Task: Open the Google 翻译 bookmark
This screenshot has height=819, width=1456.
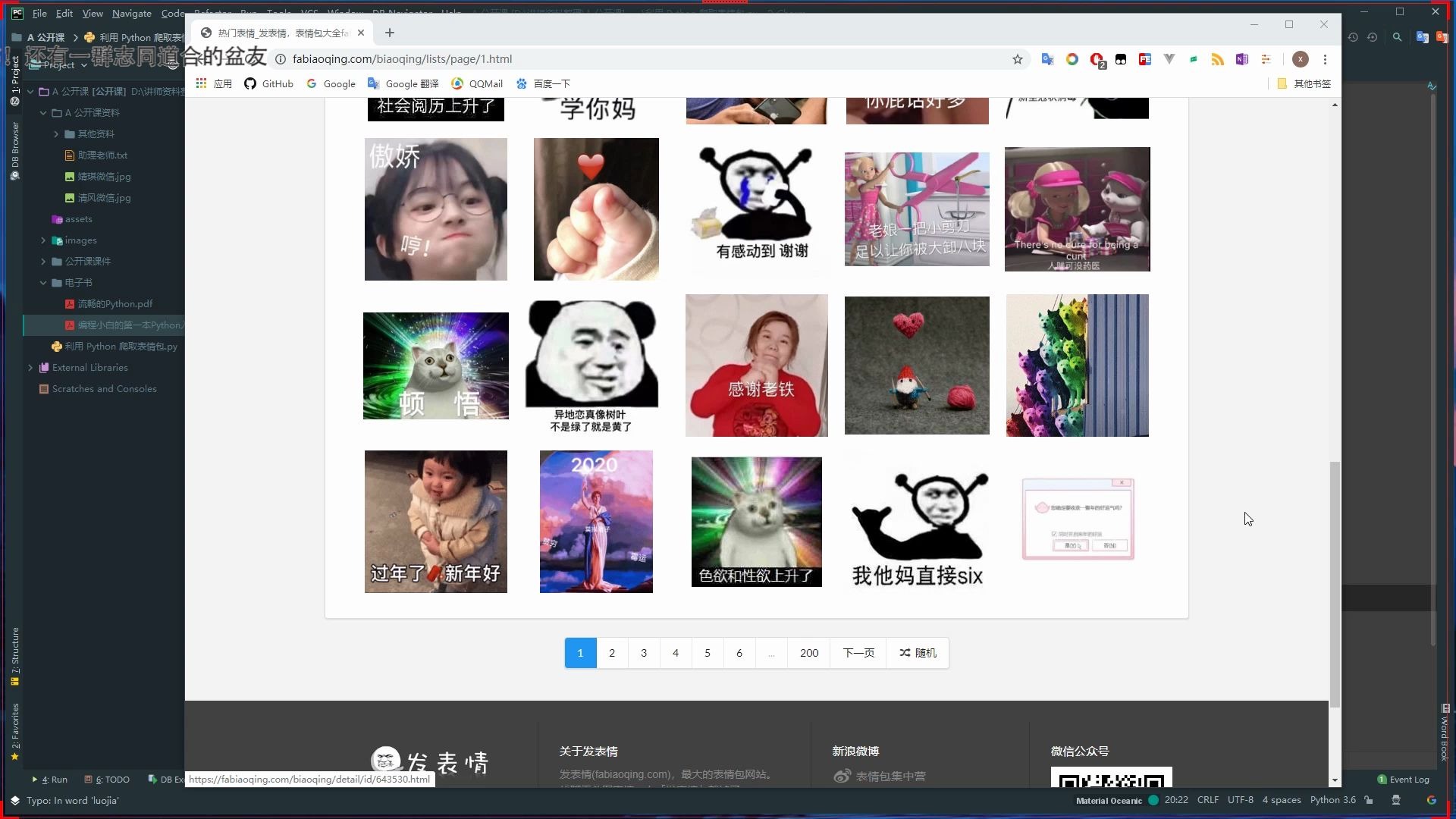Action: click(403, 83)
